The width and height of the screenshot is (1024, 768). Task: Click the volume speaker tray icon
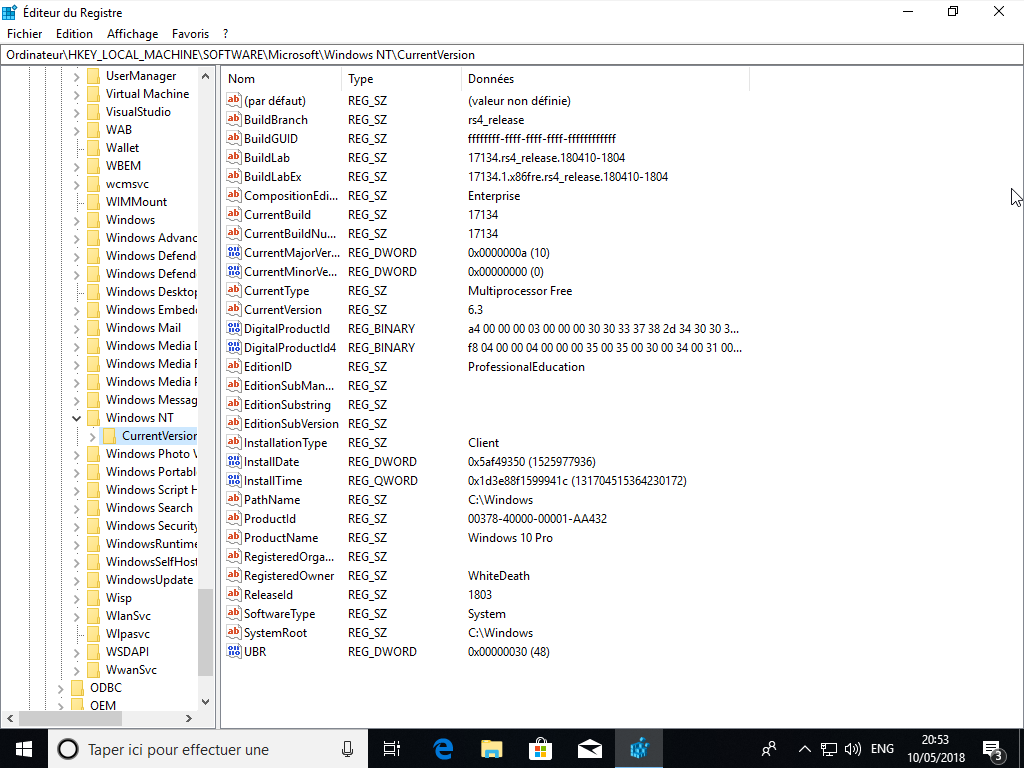852,749
